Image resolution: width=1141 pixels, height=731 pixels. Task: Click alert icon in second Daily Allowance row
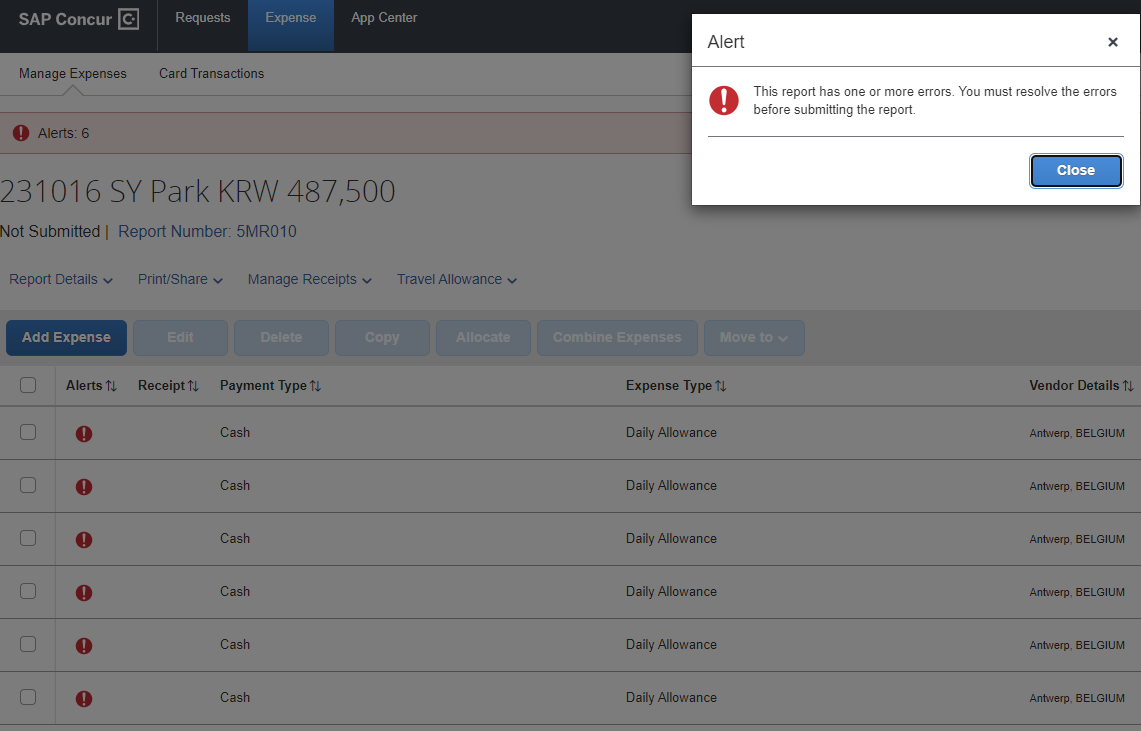[84, 487]
